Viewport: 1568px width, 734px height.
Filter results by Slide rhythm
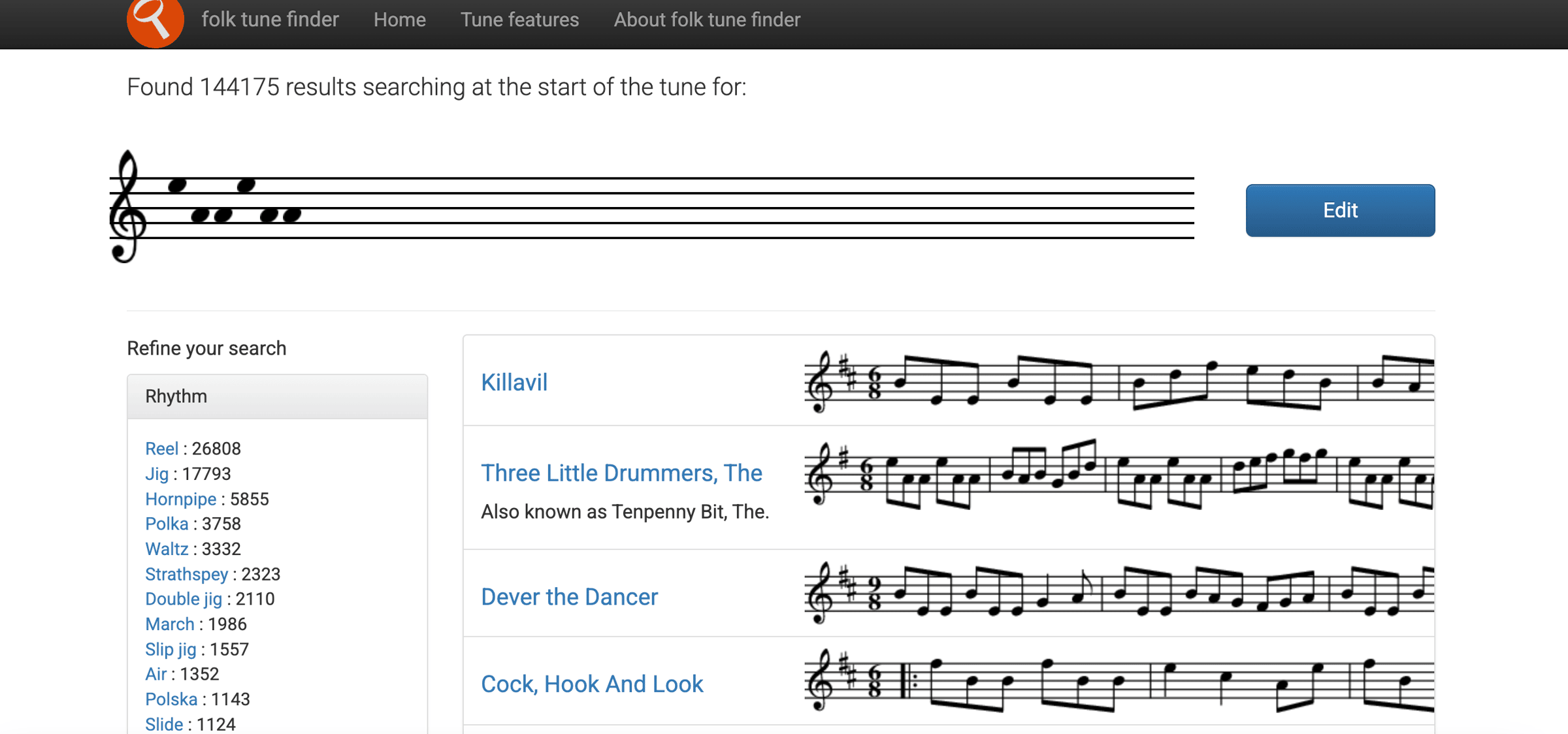click(x=164, y=724)
